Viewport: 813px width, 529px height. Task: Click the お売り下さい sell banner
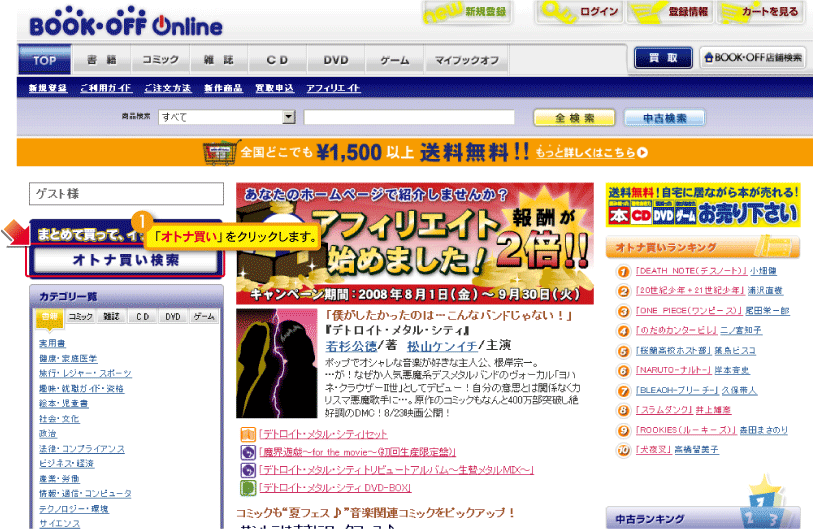click(703, 205)
